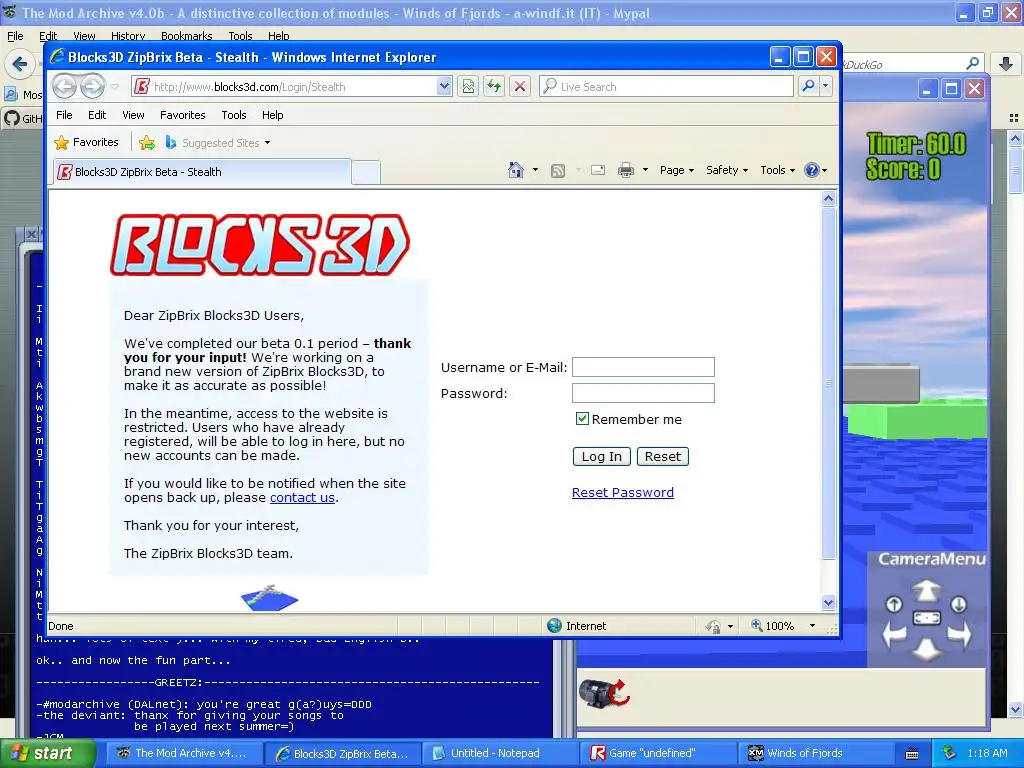Viewport: 1024px width, 768px height.
Task: Click CameraMenu circled down-arrow icon
Action: pyautogui.click(x=958, y=604)
